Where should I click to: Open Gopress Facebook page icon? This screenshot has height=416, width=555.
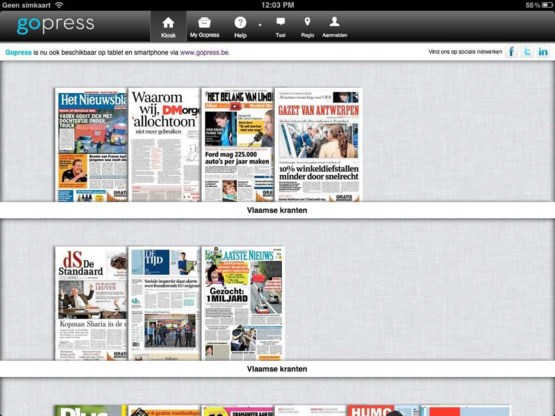tap(511, 52)
